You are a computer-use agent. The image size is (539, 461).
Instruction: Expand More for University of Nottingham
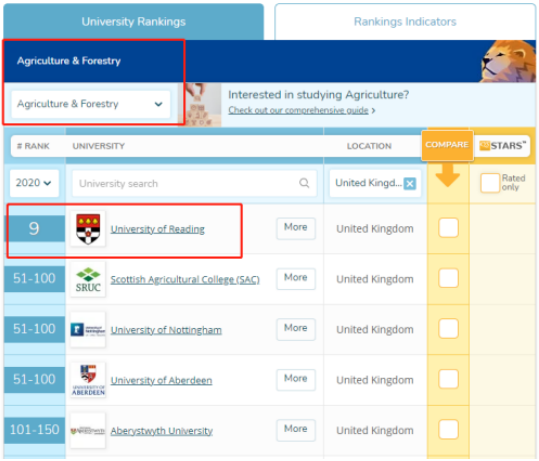(296, 329)
